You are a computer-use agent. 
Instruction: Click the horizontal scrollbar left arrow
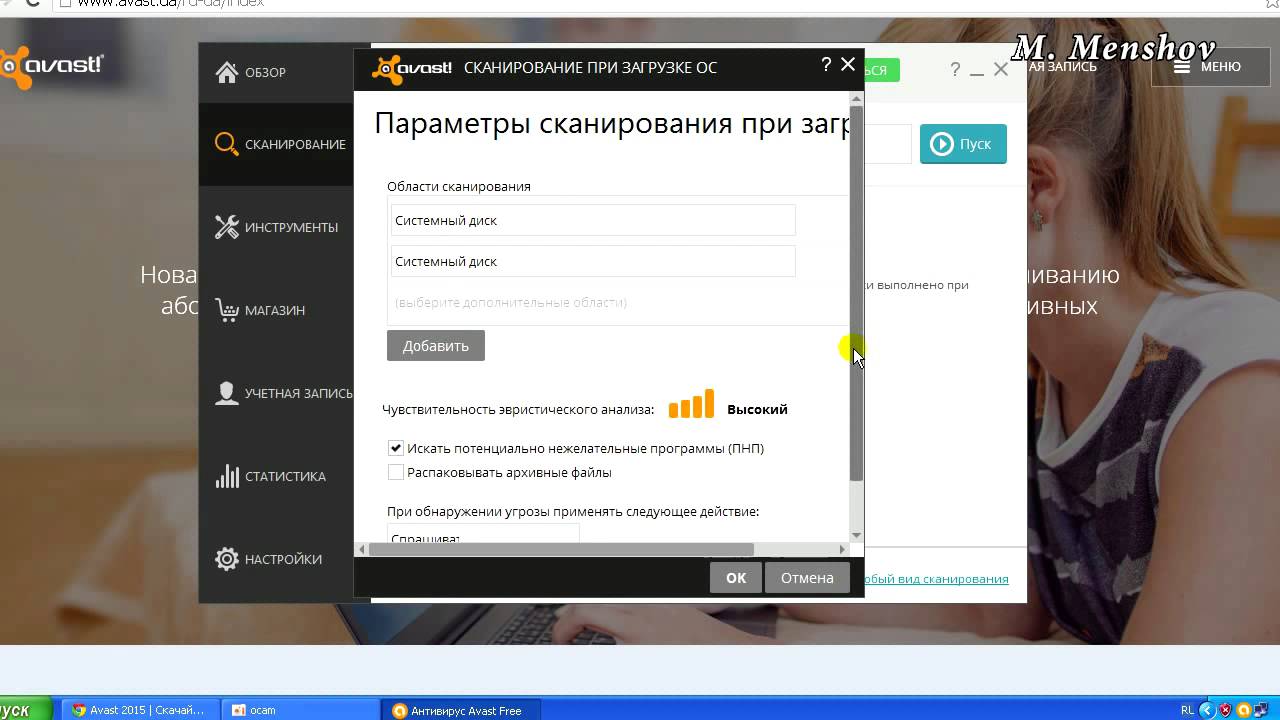[362, 549]
